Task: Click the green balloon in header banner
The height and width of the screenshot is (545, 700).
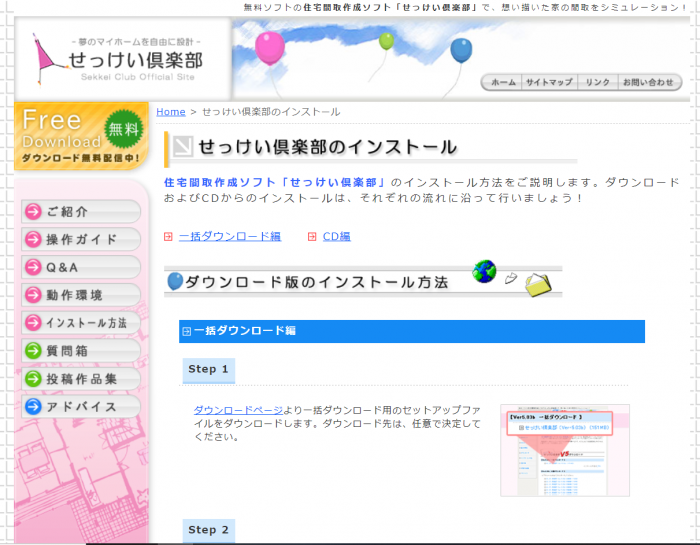Action: [387, 42]
